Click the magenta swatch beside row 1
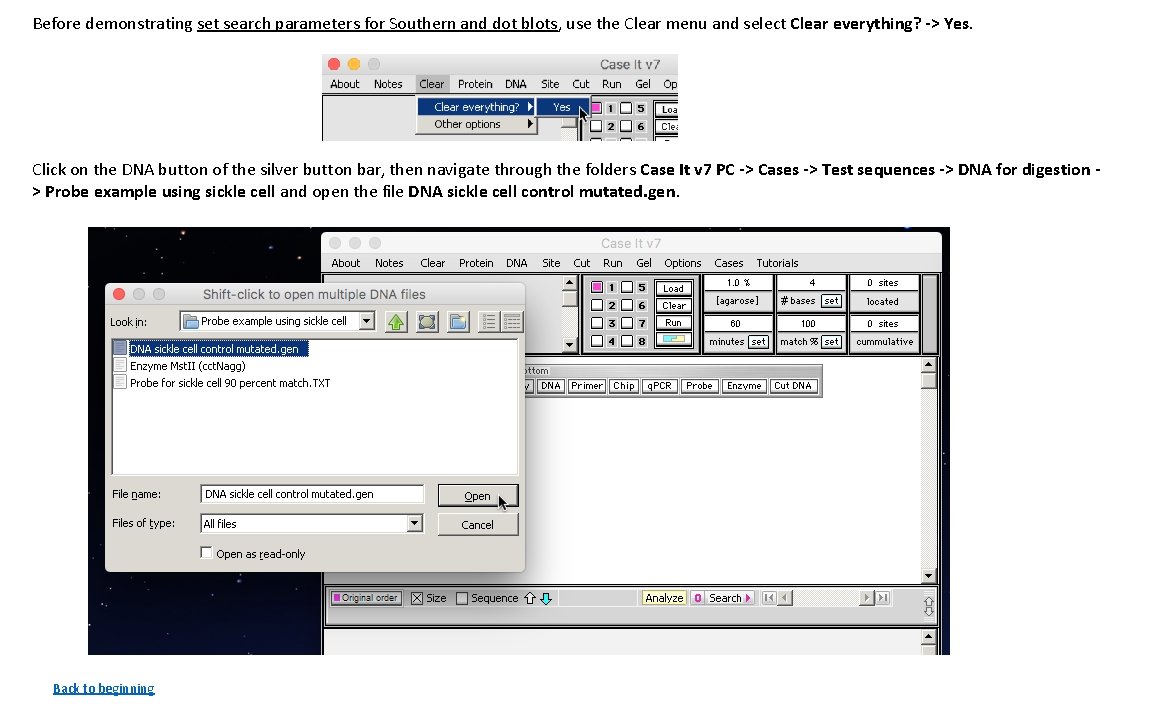This screenshot has height=720, width=1152. click(x=596, y=287)
